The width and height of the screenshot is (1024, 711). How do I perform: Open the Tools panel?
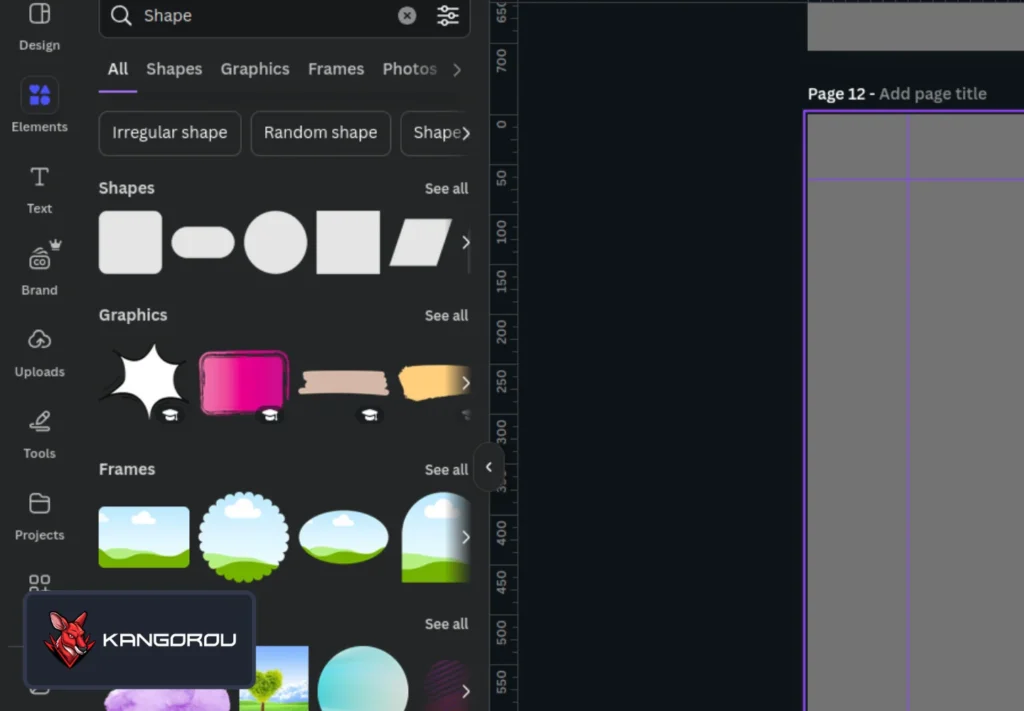39,434
